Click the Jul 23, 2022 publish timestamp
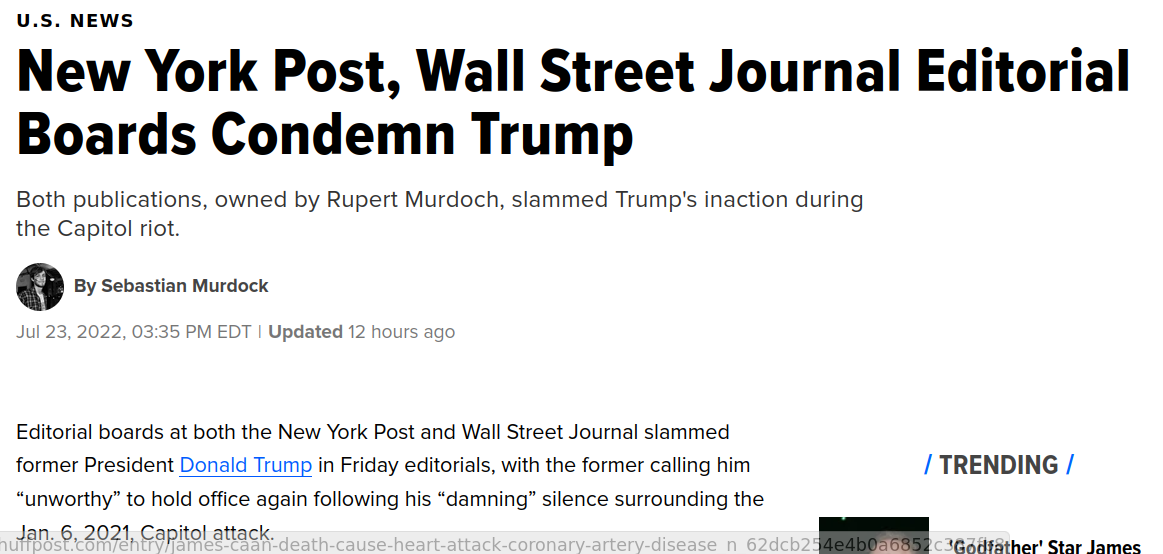This screenshot has width=1163, height=554. pyautogui.click(x=134, y=332)
